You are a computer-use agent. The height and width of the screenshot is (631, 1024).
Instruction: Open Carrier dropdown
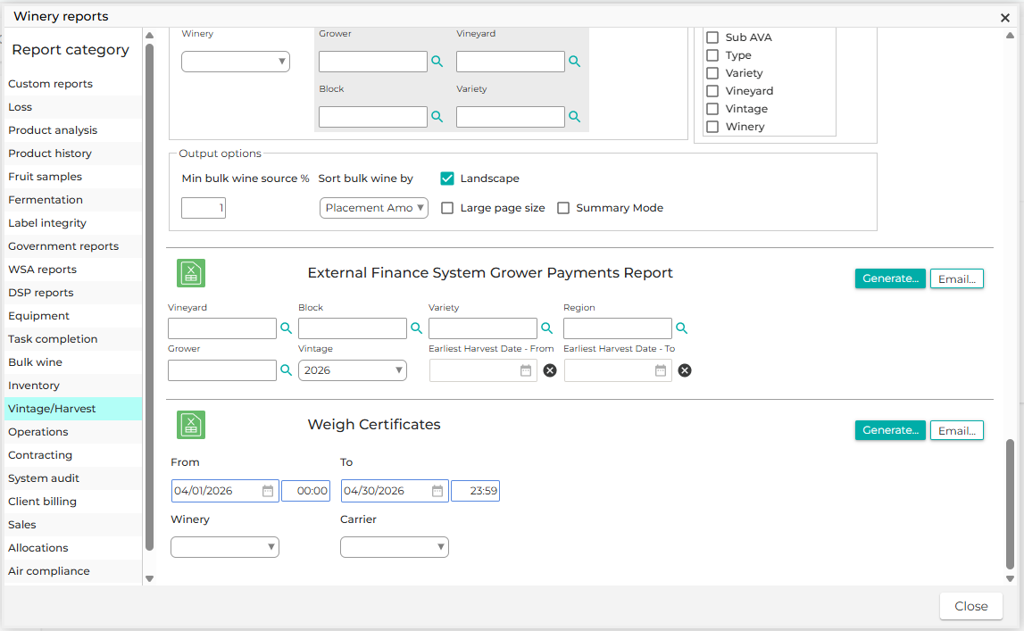394,547
